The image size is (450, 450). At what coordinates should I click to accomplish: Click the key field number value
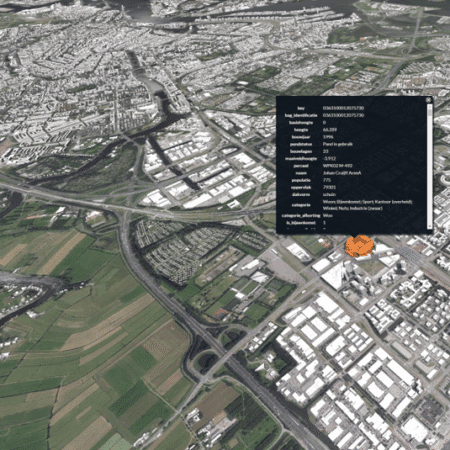(343, 108)
